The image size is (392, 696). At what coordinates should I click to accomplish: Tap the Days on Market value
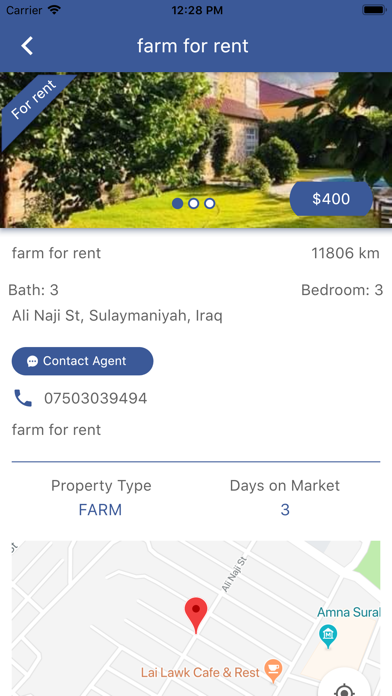285,510
